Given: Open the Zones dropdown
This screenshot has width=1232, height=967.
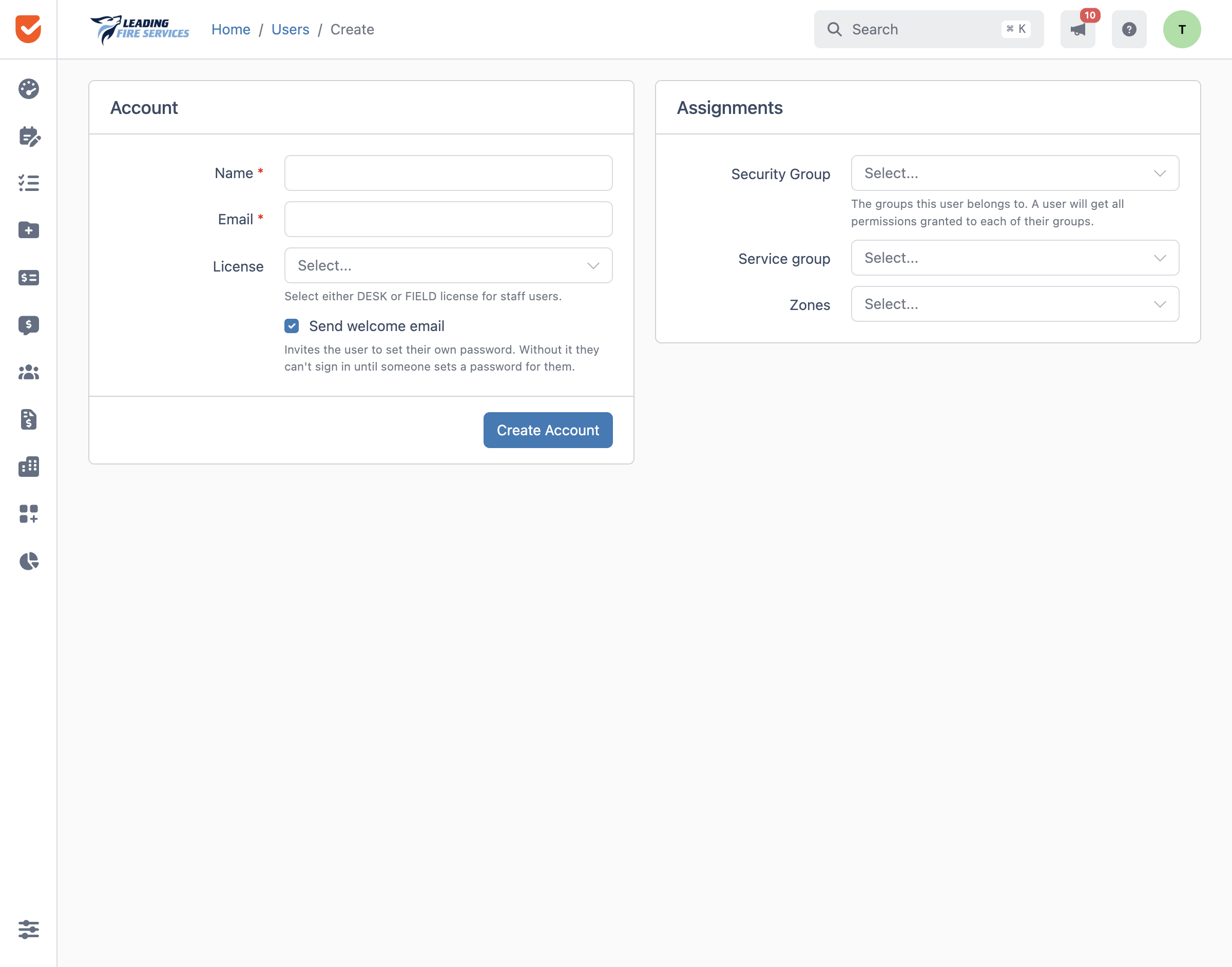Looking at the screenshot, I should (1015, 304).
